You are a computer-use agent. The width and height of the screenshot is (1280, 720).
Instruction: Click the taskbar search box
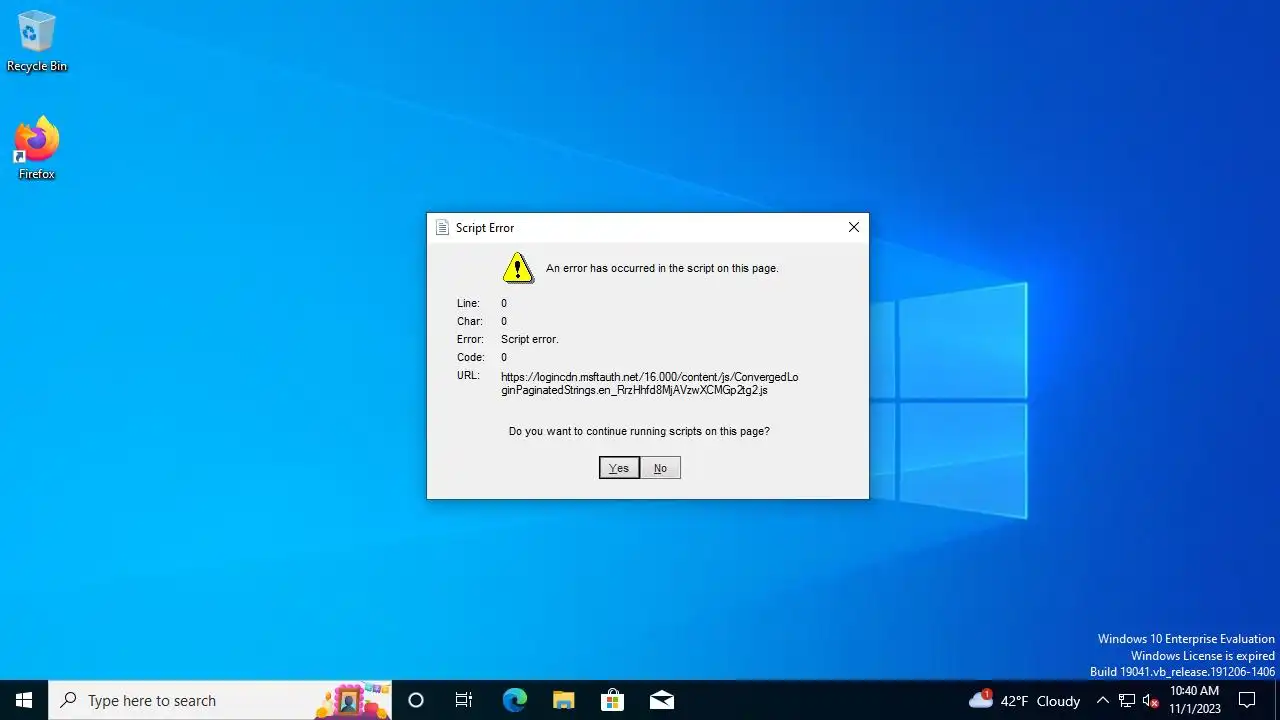pyautogui.click(x=220, y=700)
